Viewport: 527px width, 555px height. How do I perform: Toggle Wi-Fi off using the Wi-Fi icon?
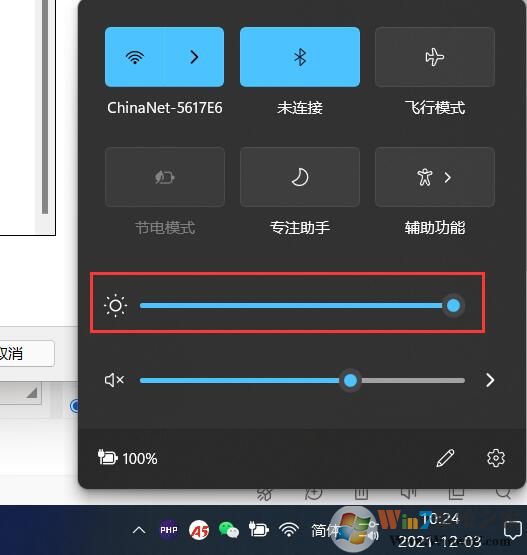point(135,57)
